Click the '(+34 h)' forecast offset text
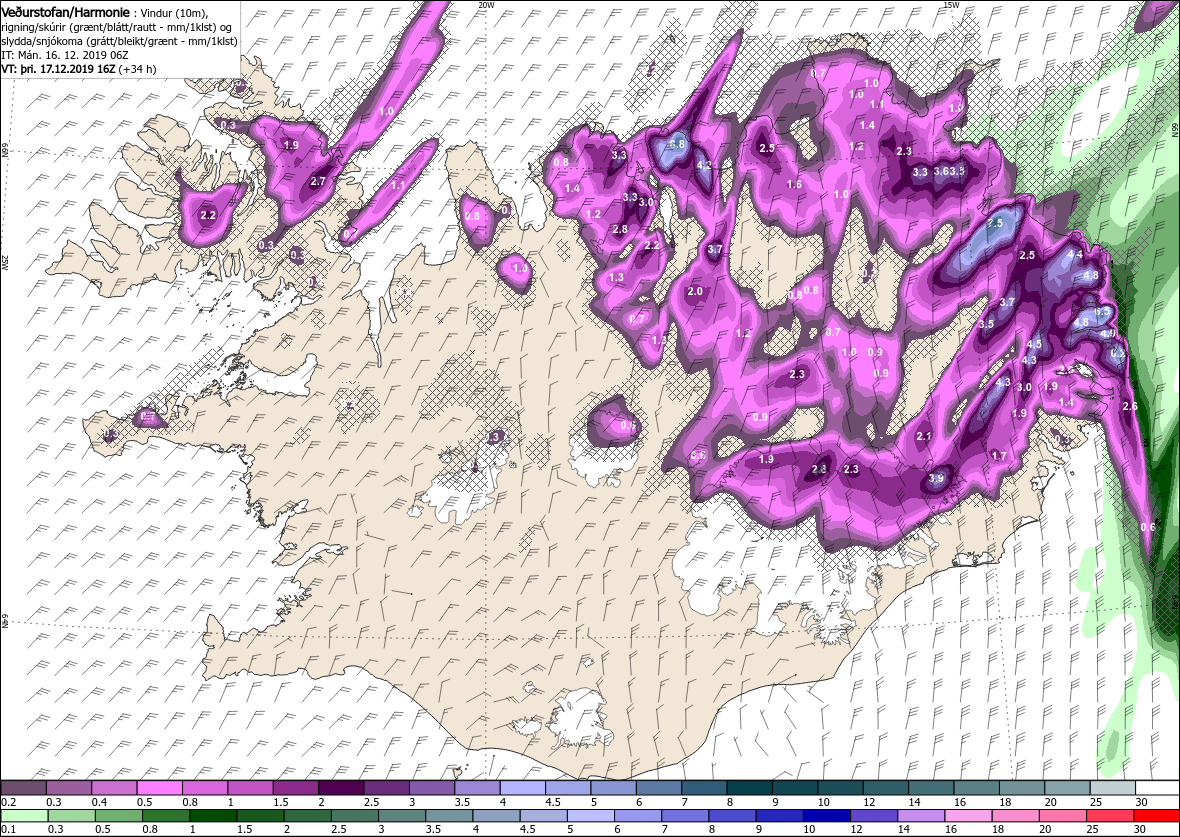Viewport: 1180px width, 837px height. point(138,68)
